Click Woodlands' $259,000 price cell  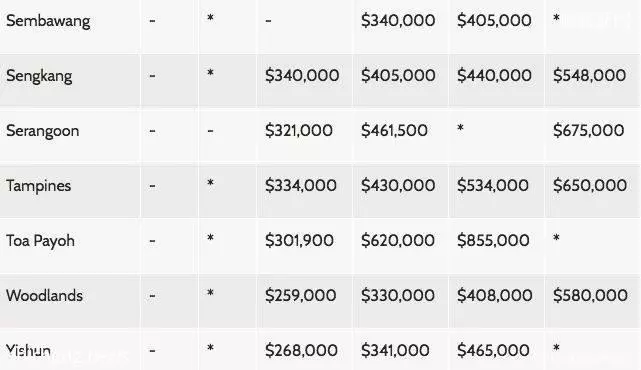(x=300, y=295)
